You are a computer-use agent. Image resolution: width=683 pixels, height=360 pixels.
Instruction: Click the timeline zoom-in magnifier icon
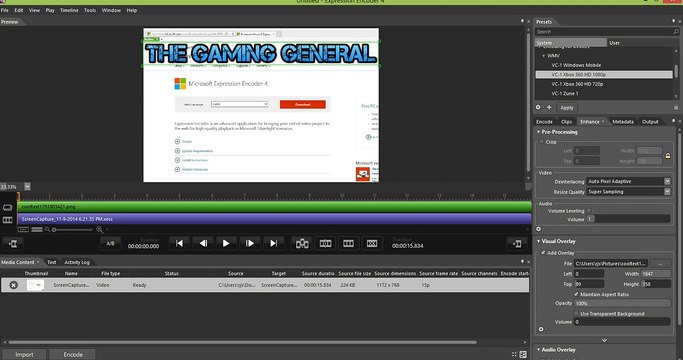point(99,229)
